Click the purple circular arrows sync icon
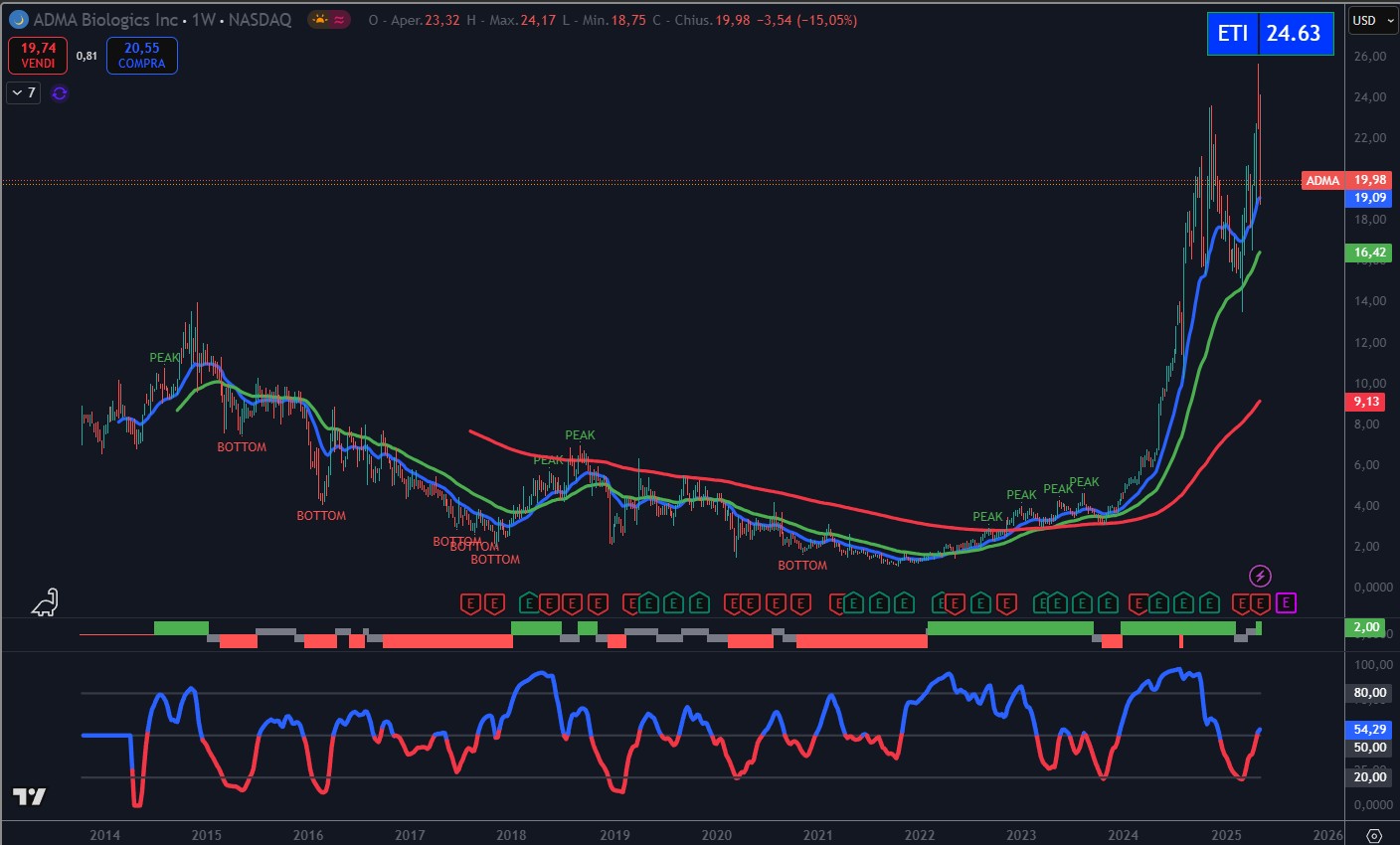 click(60, 93)
